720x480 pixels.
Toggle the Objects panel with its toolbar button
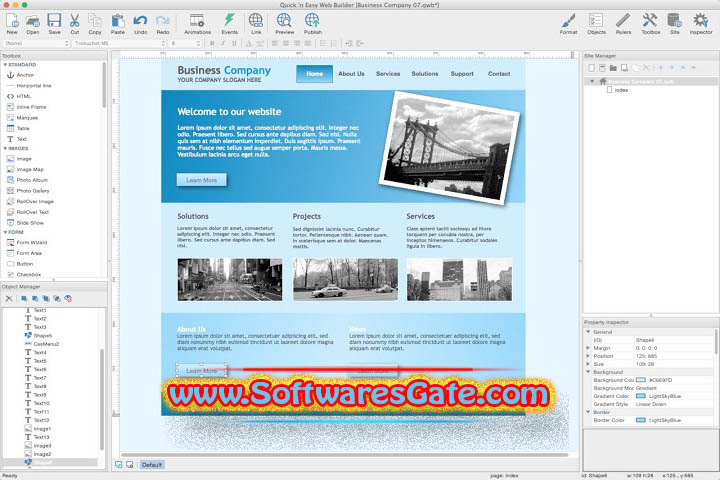[596, 23]
